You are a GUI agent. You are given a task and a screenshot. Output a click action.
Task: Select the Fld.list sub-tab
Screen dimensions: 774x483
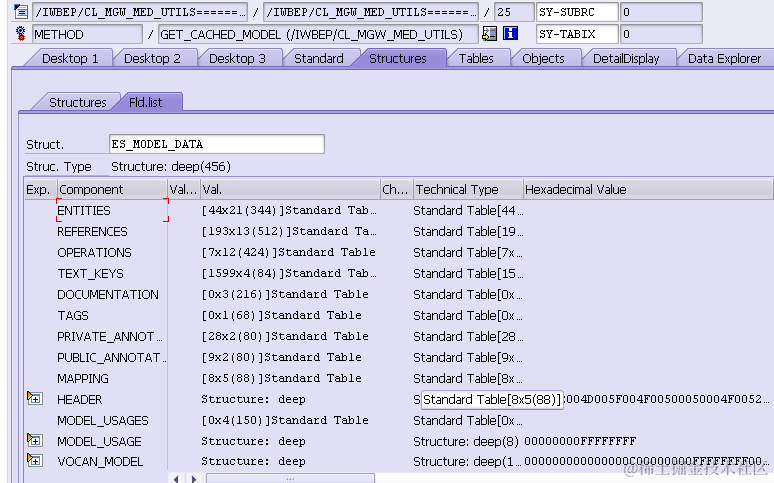146,102
